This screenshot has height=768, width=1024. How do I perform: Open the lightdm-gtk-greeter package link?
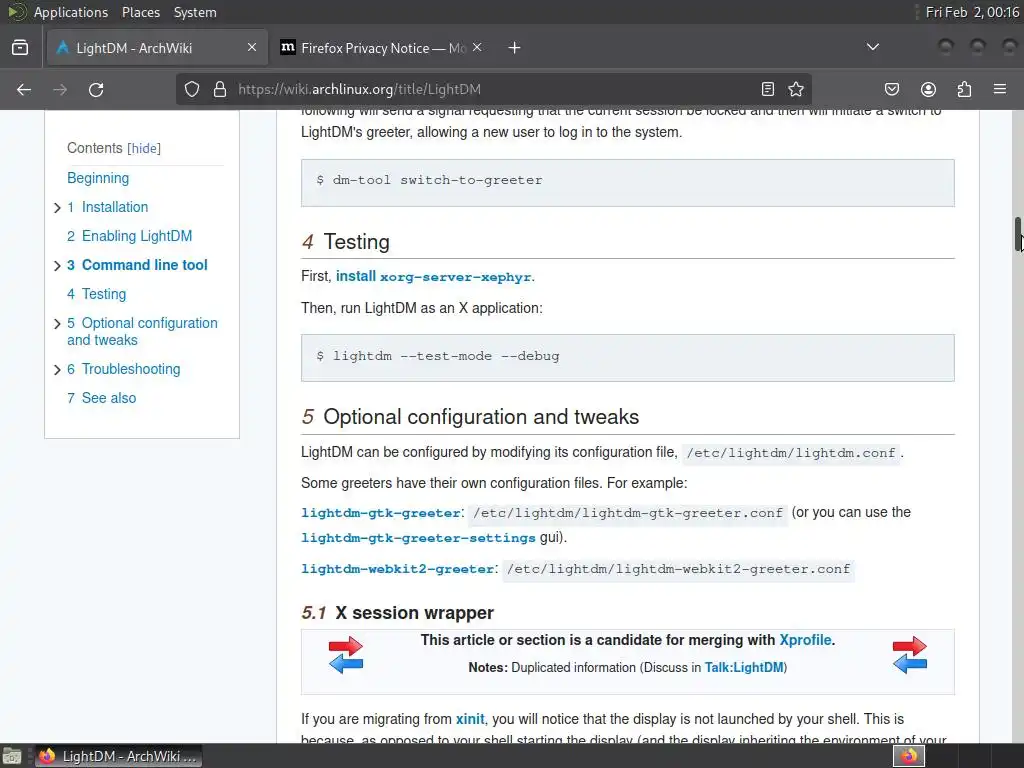[x=381, y=513]
